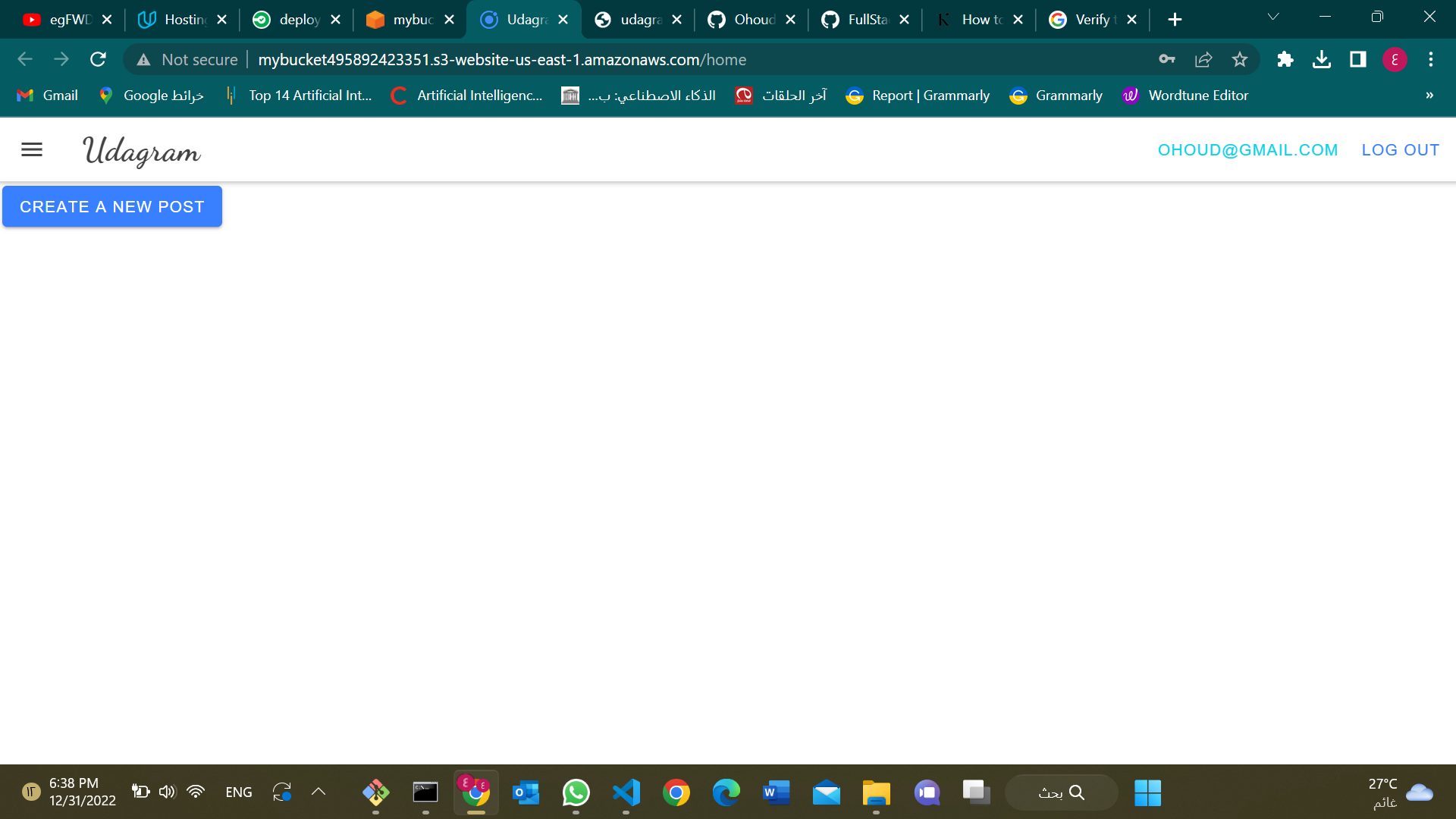Open the Chrome downloads icon
The width and height of the screenshot is (1456, 819).
click(x=1322, y=59)
